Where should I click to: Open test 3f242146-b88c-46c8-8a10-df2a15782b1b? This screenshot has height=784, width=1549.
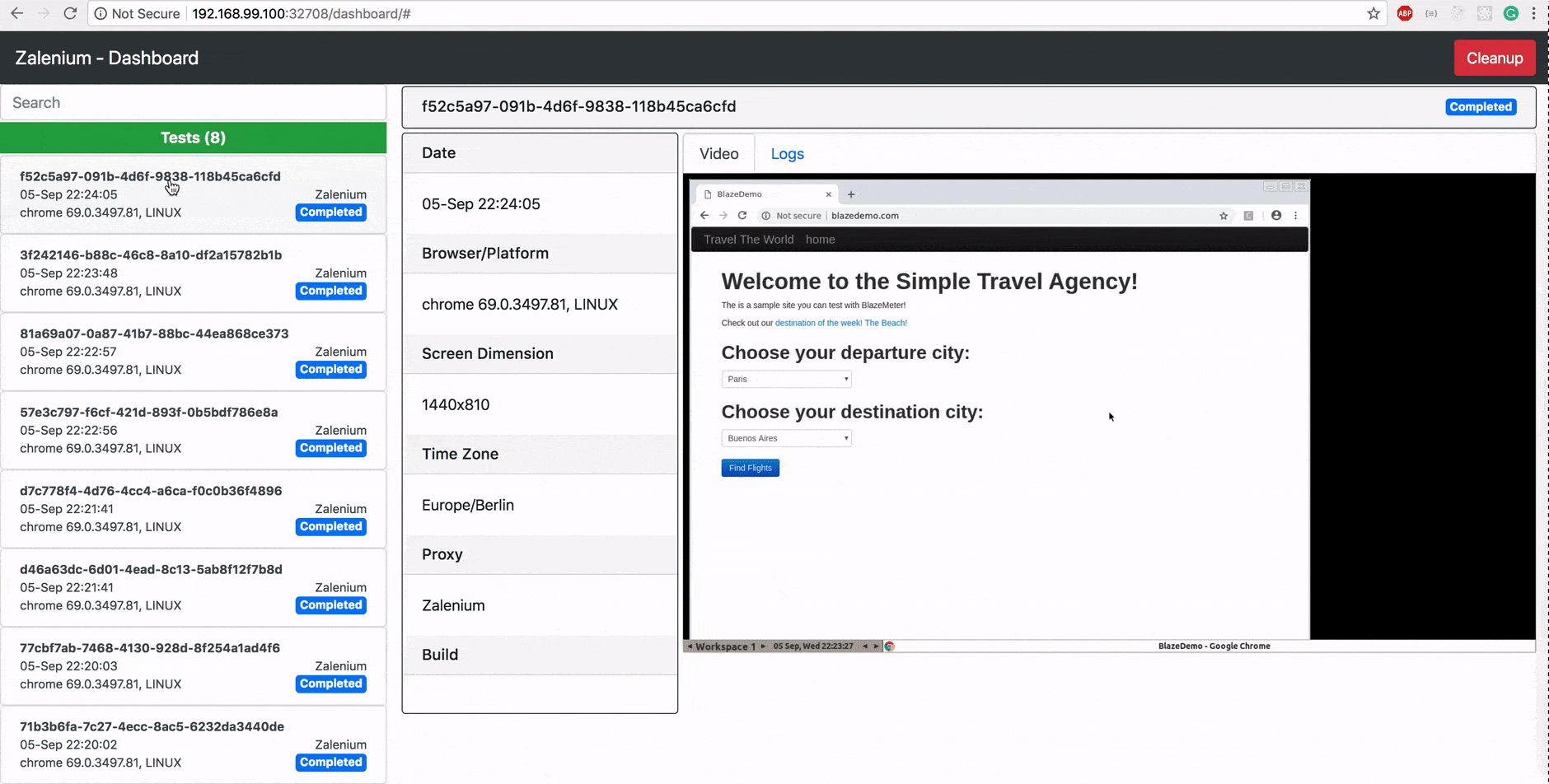click(151, 255)
